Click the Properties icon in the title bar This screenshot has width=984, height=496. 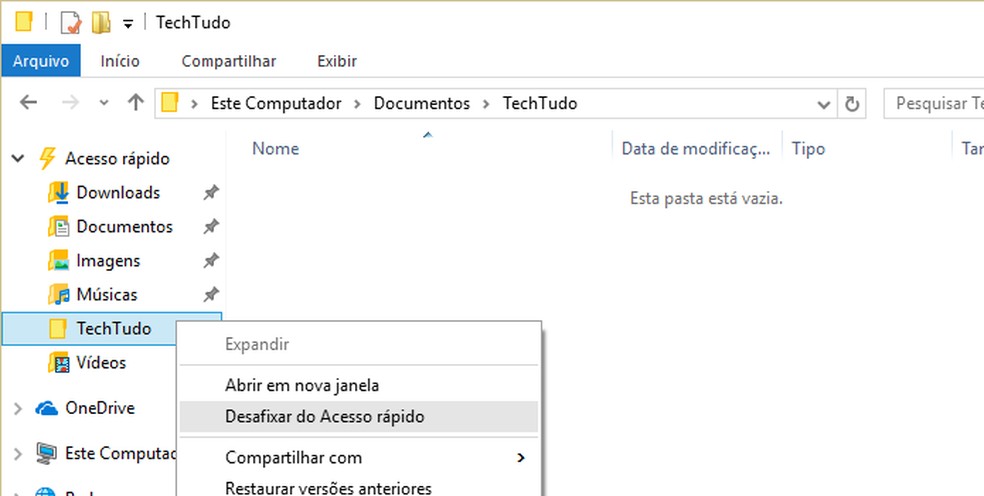pyautogui.click(x=70, y=21)
